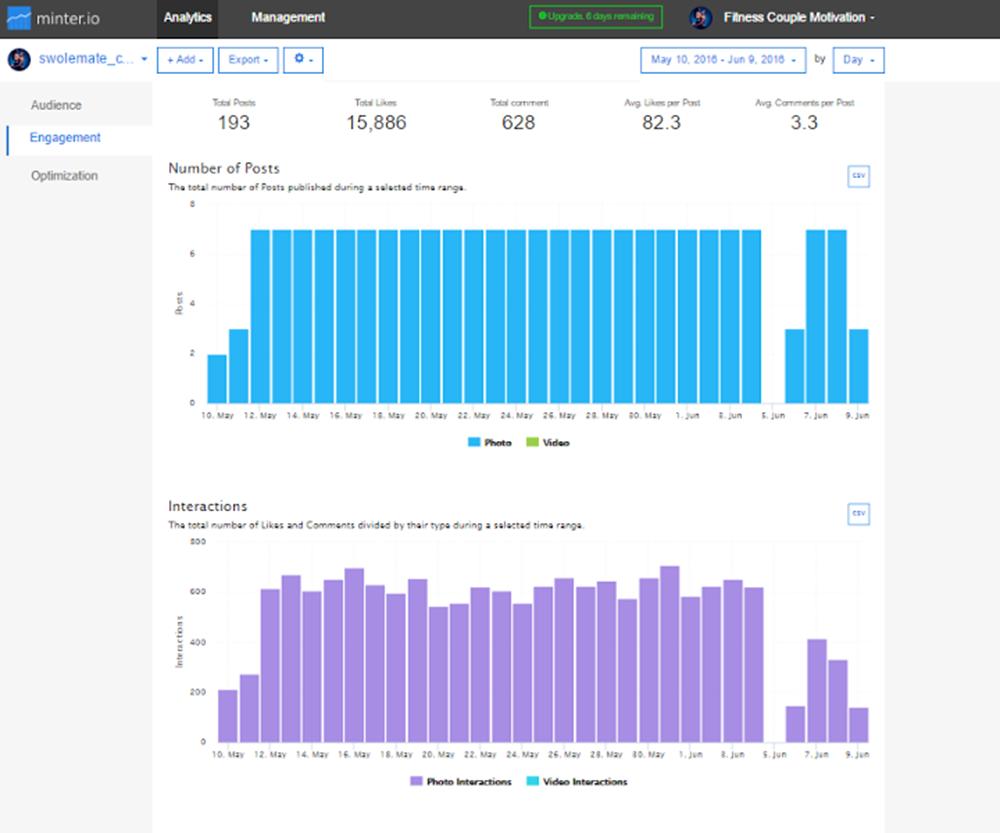Open the date range dropdown
1000x833 pixels.
click(x=723, y=60)
